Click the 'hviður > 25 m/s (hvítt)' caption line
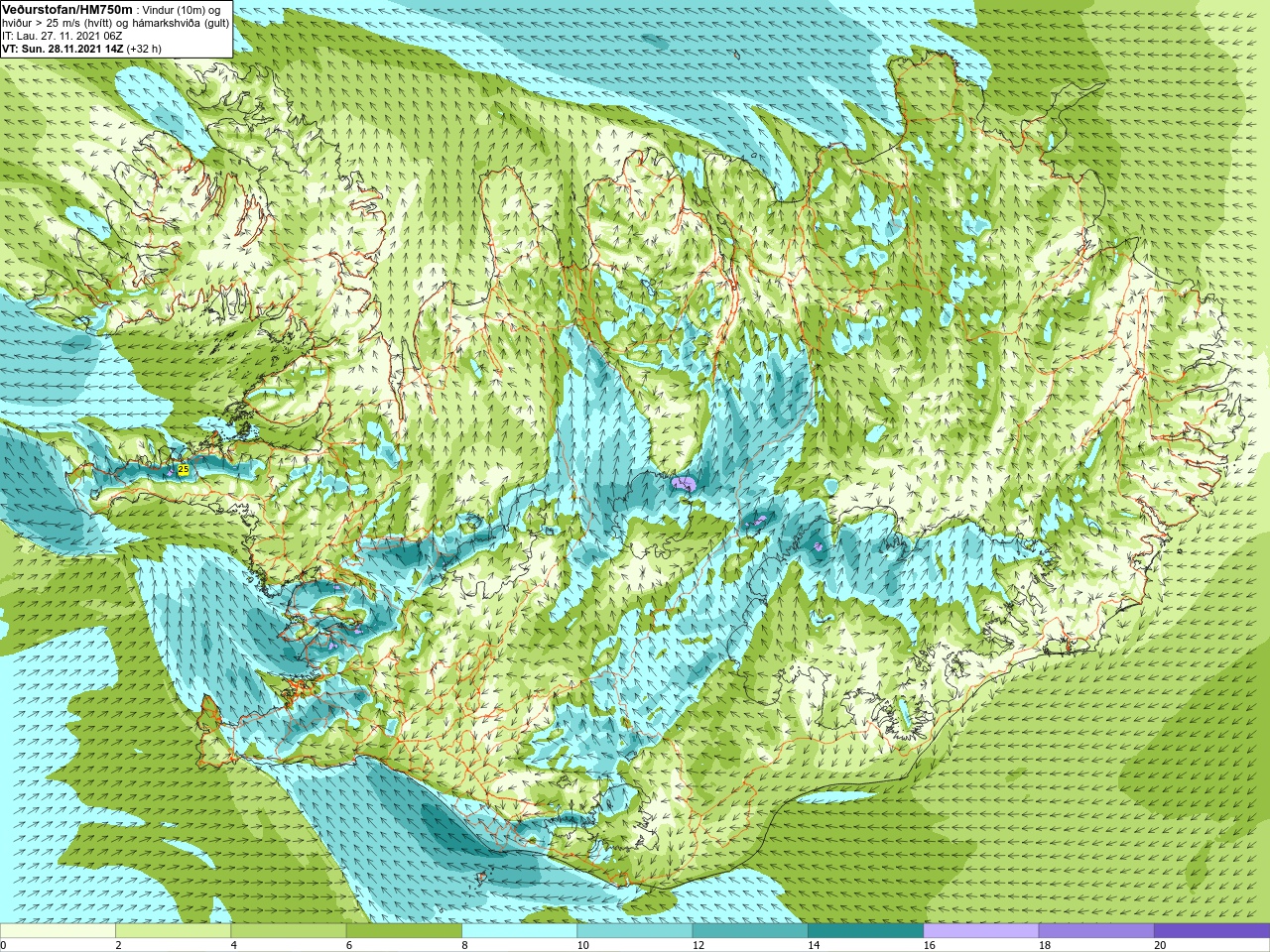The height and width of the screenshot is (952, 1270). (115, 23)
